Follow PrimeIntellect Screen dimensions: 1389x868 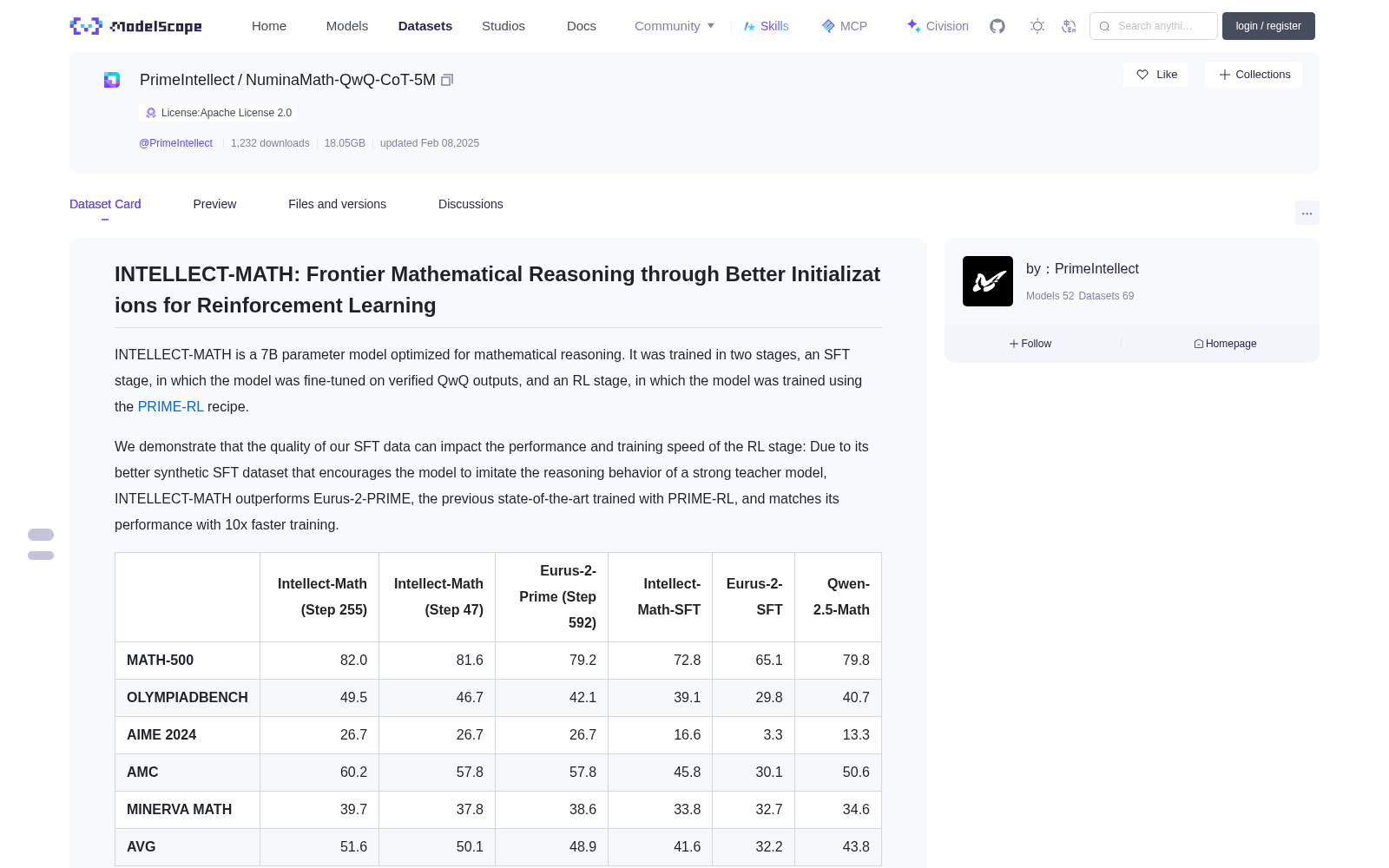pyautogui.click(x=1030, y=344)
